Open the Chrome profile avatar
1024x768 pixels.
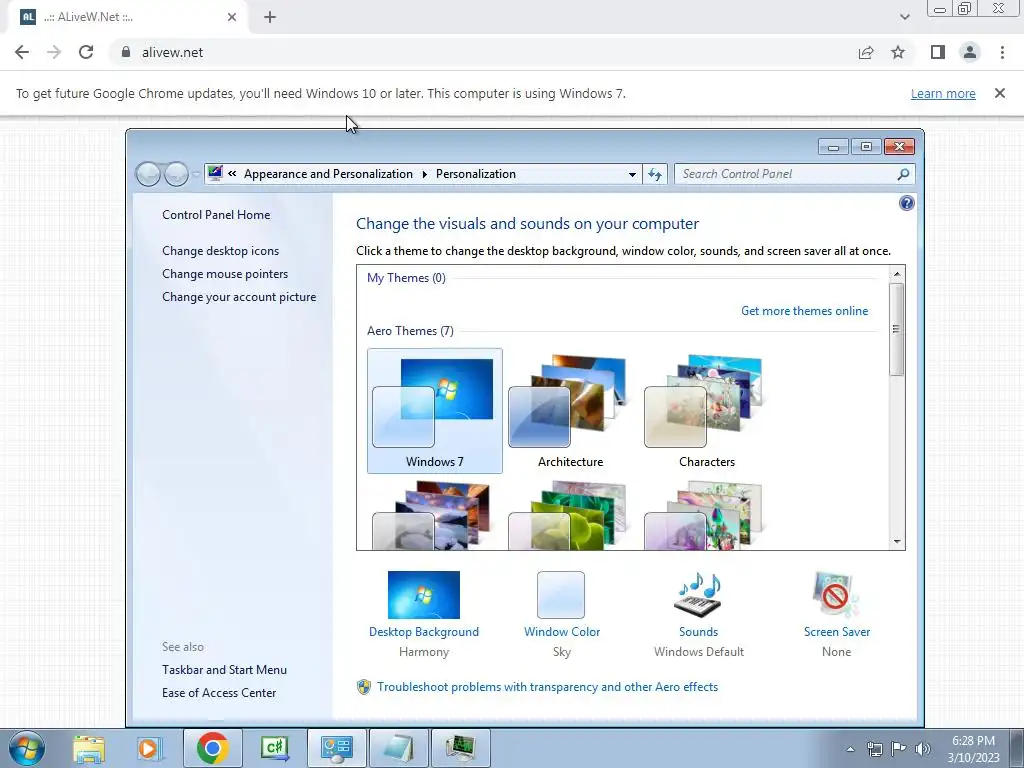970,52
